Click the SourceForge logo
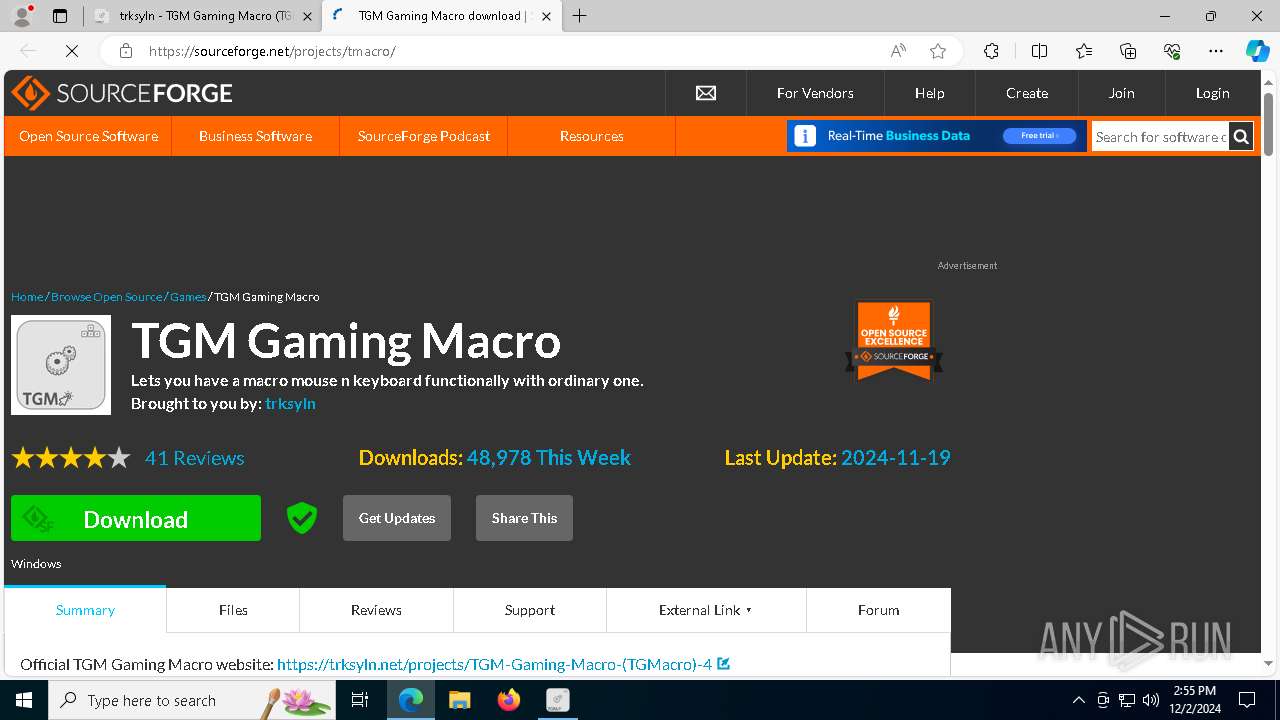Screen dimensions: 1280x720 122,93
